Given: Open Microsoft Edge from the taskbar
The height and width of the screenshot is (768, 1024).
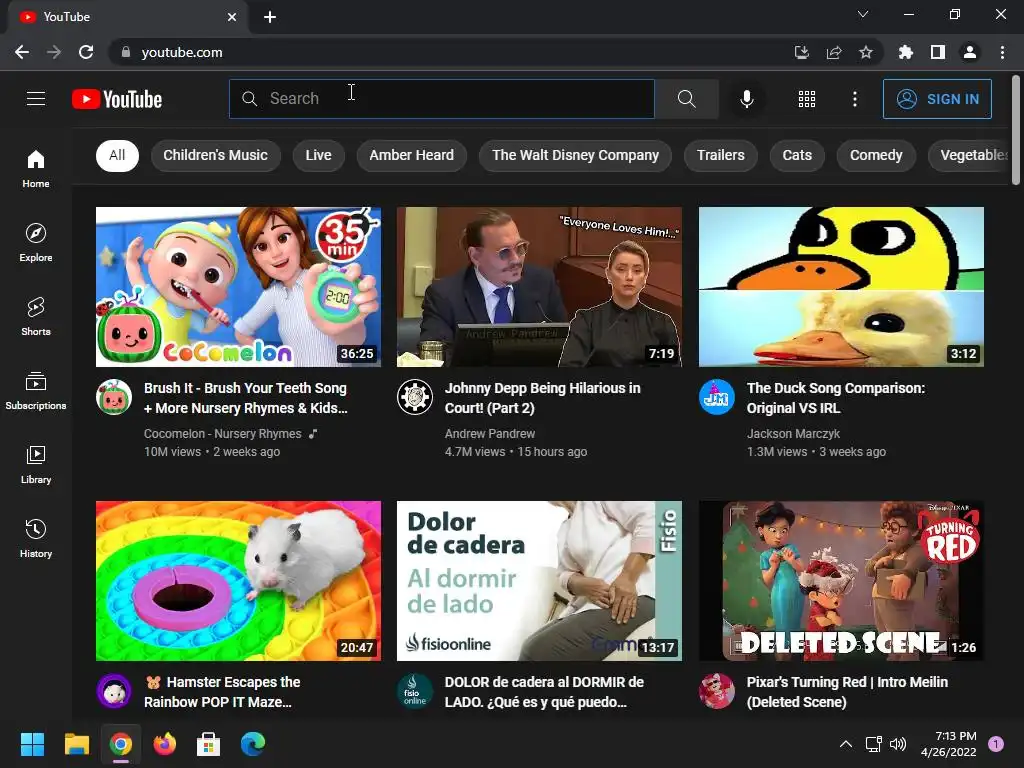Looking at the screenshot, I should point(253,744).
